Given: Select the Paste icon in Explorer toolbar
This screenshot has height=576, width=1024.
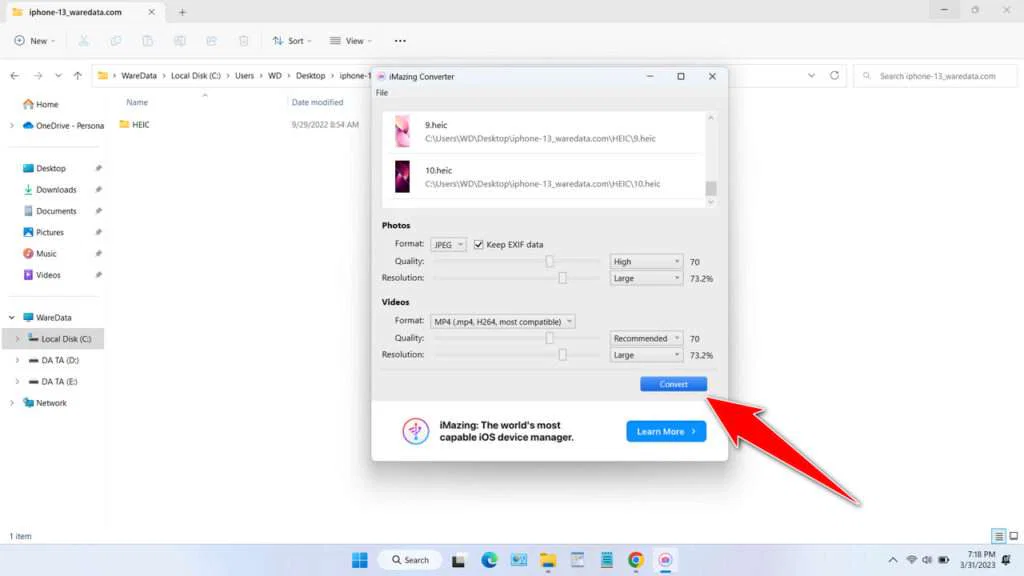Looking at the screenshot, I should pyautogui.click(x=147, y=40).
